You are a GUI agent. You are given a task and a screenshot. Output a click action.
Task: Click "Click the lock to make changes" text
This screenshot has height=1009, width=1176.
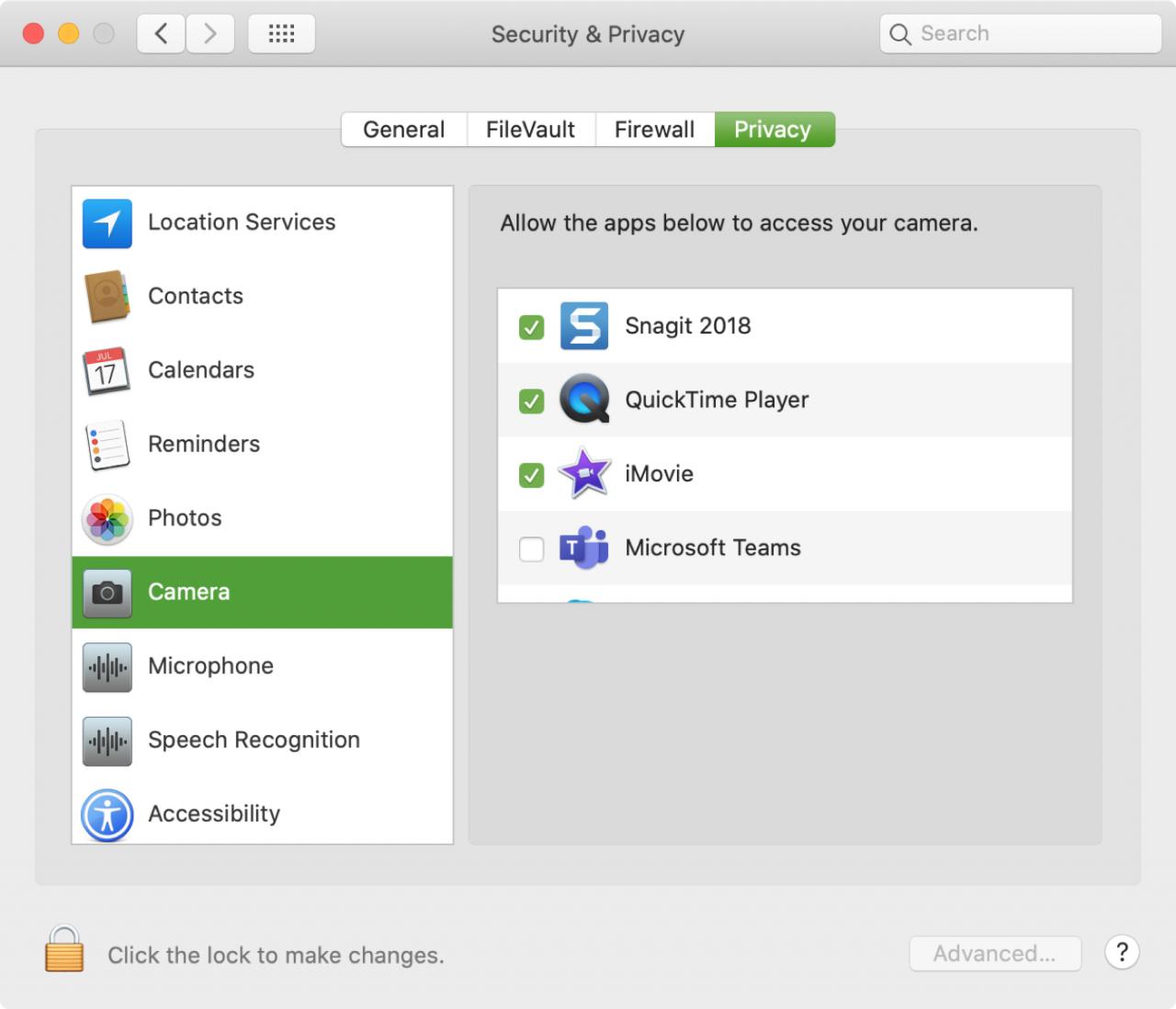coord(276,956)
